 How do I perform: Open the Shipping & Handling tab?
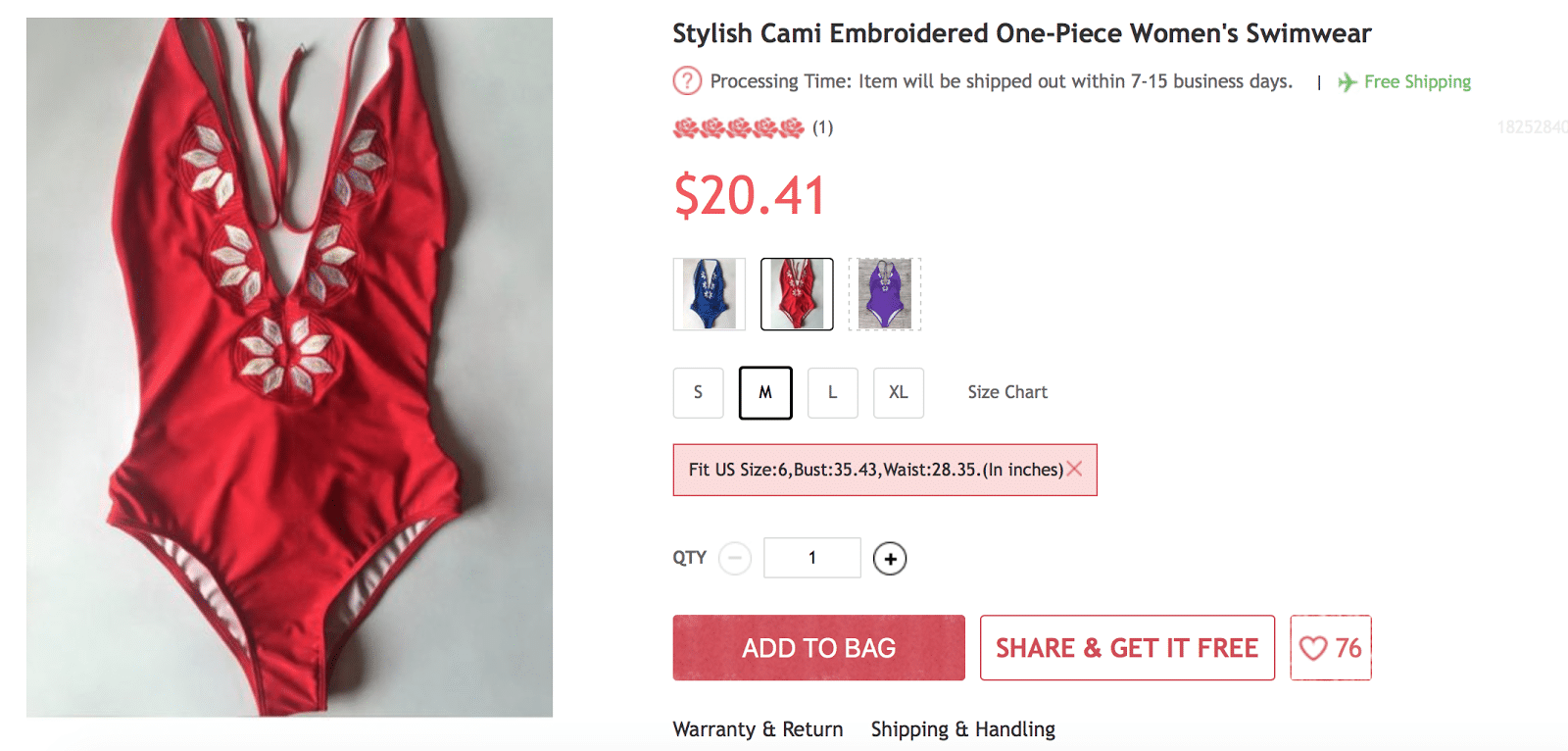pos(962,729)
